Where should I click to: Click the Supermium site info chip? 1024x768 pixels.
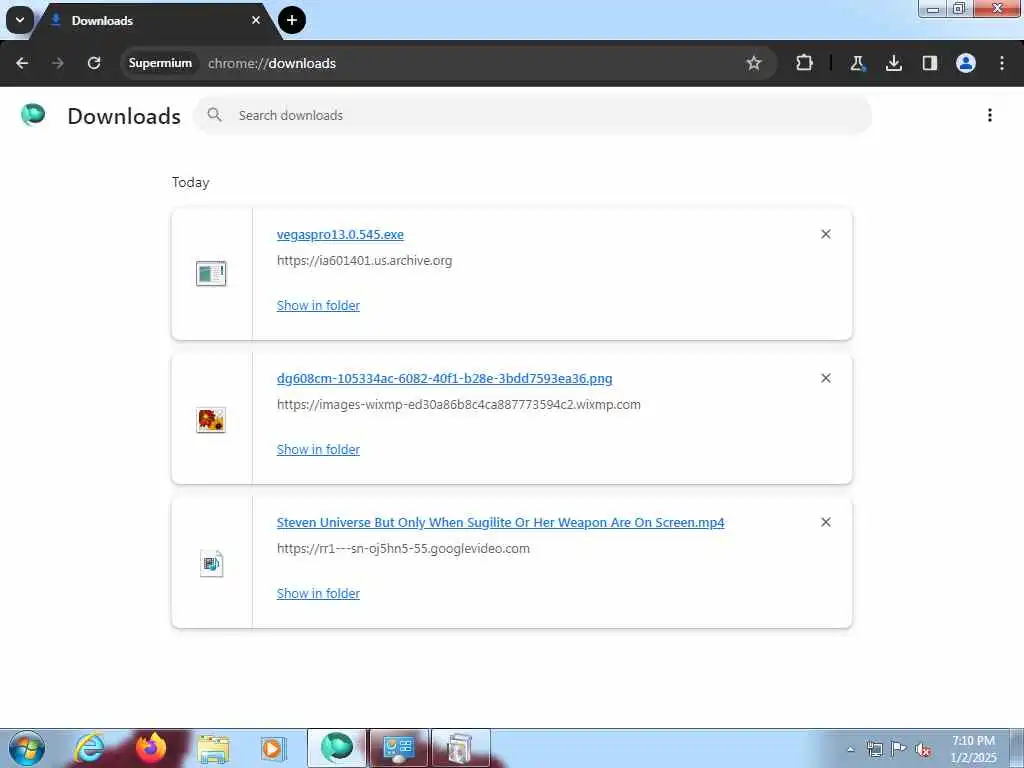(160, 63)
